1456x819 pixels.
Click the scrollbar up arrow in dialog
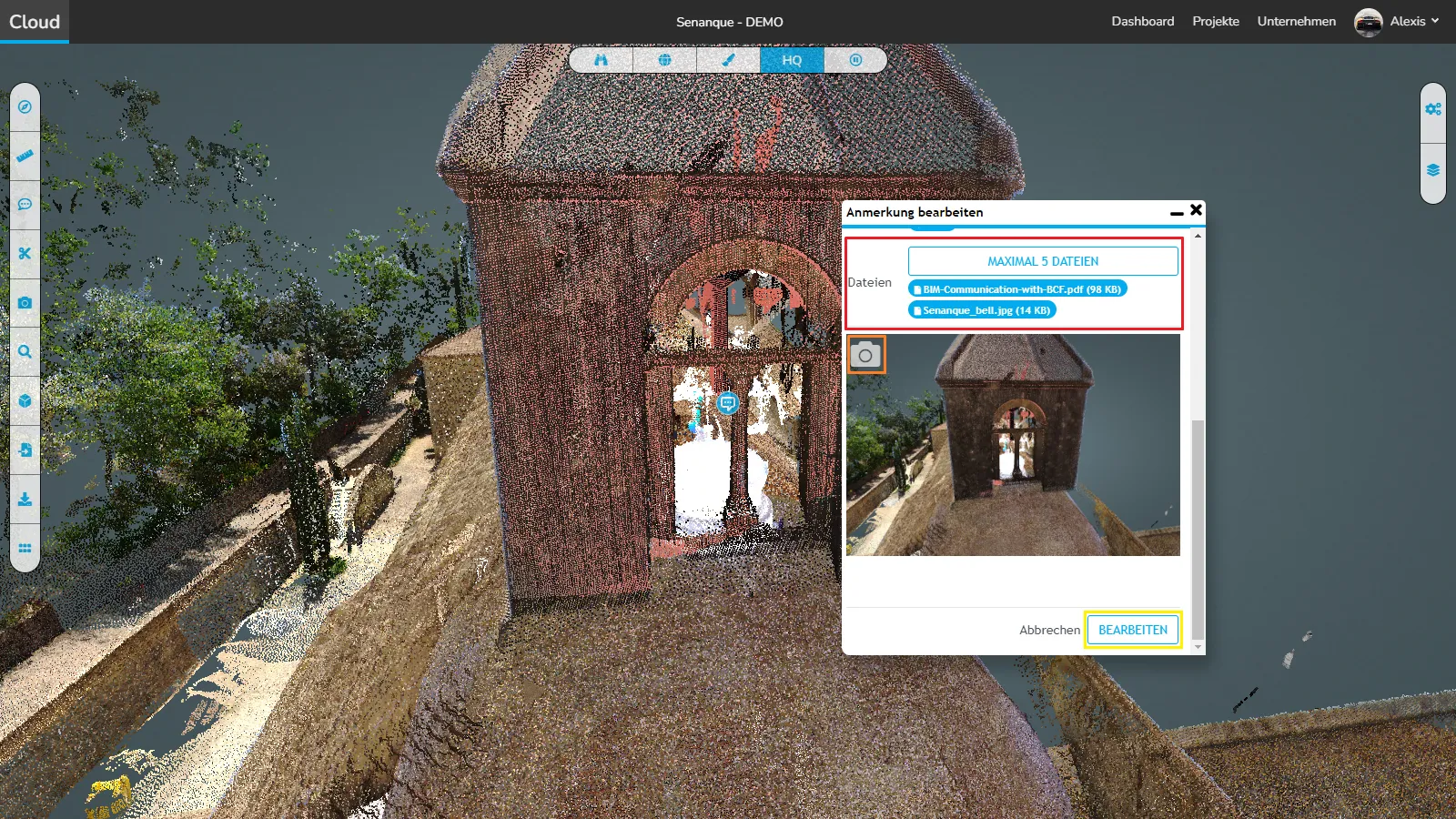pyautogui.click(x=1198, y=236)
